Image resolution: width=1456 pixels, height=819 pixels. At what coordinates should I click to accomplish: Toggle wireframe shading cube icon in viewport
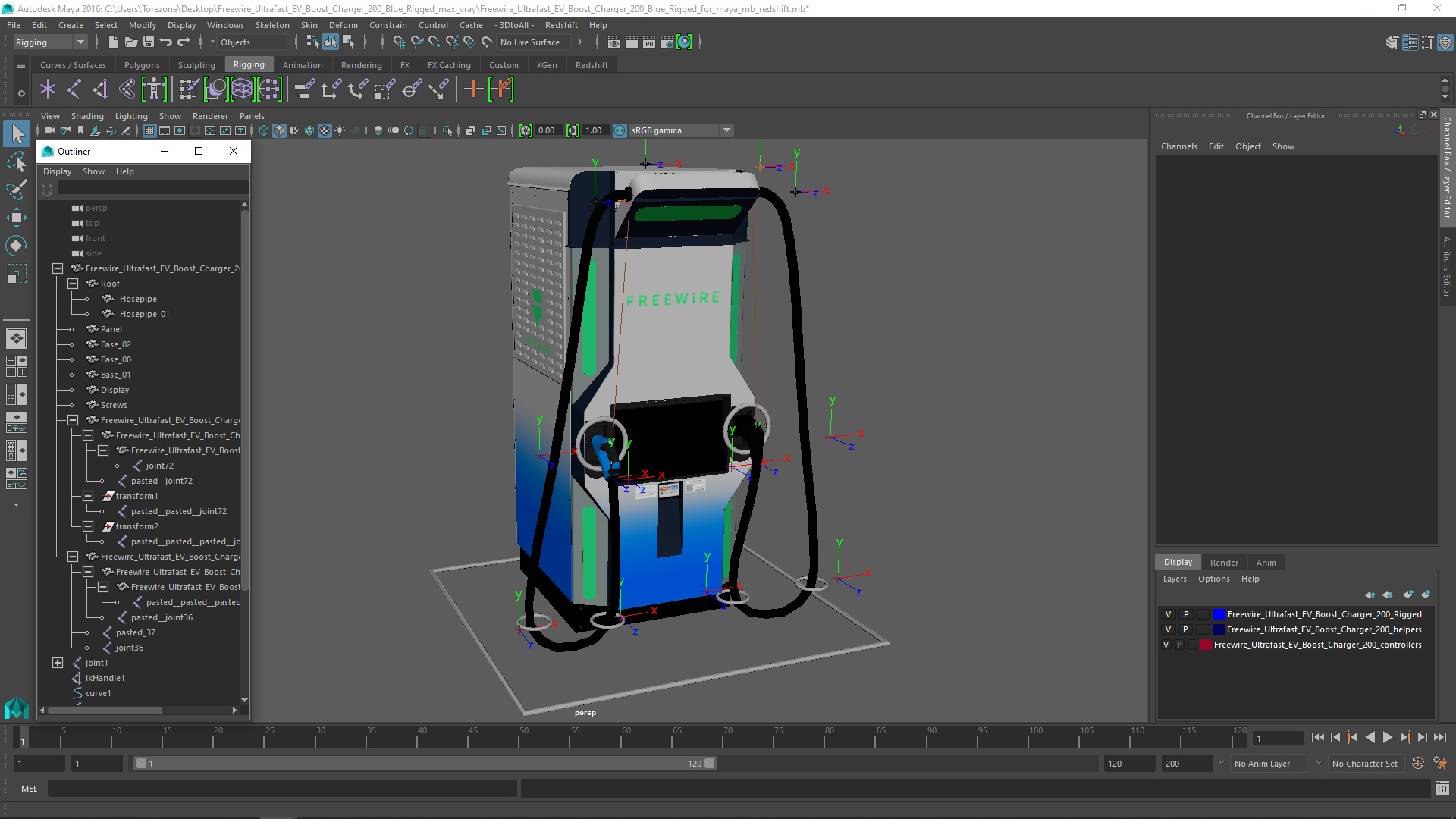tap(264, 130)
